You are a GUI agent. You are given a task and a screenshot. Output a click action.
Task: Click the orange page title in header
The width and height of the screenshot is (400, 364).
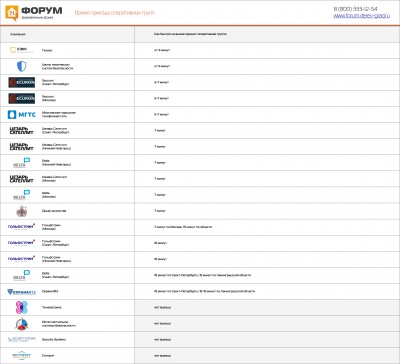pos(115,13)
